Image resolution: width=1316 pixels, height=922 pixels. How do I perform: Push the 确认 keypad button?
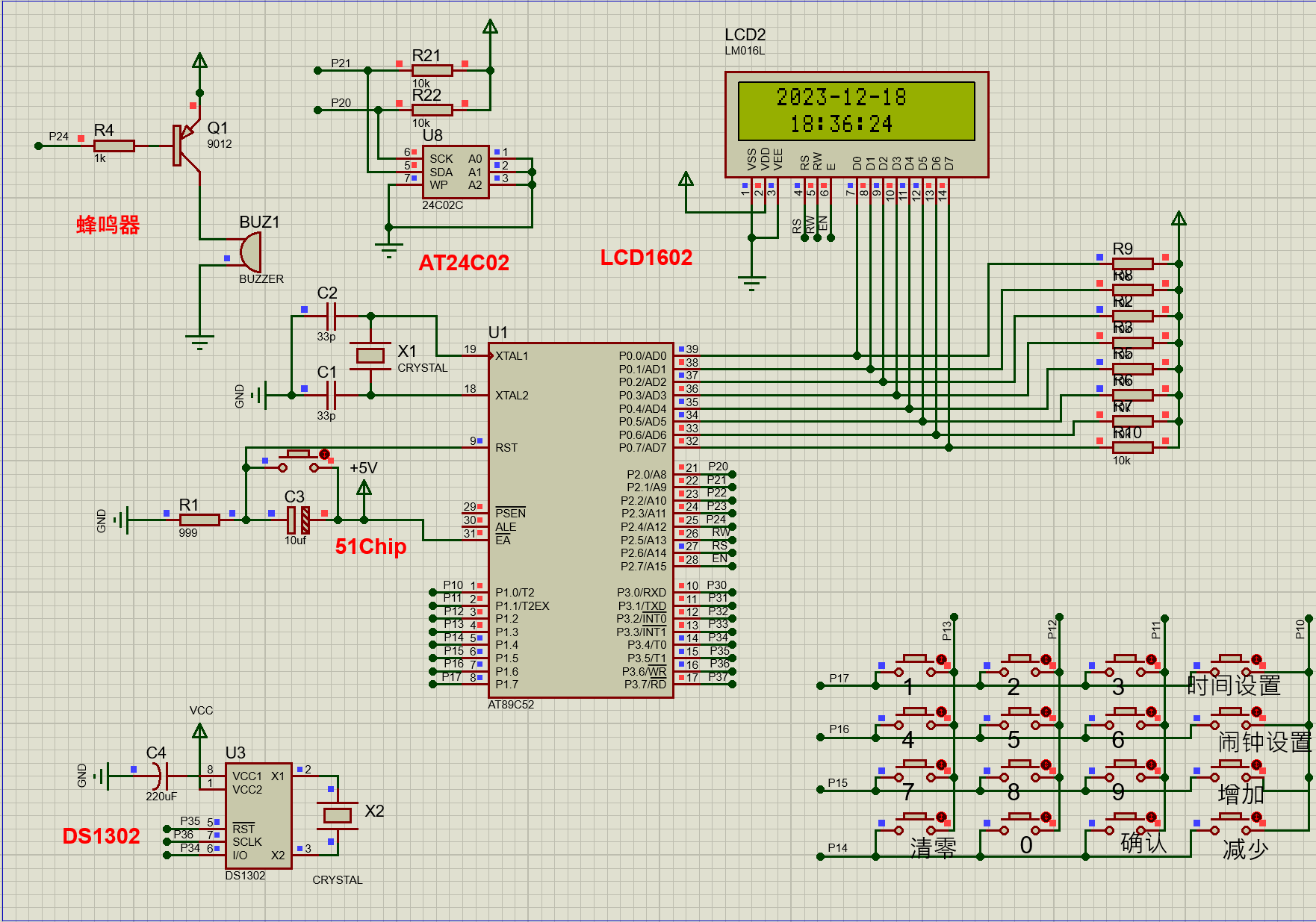(x=1126, y=823)
